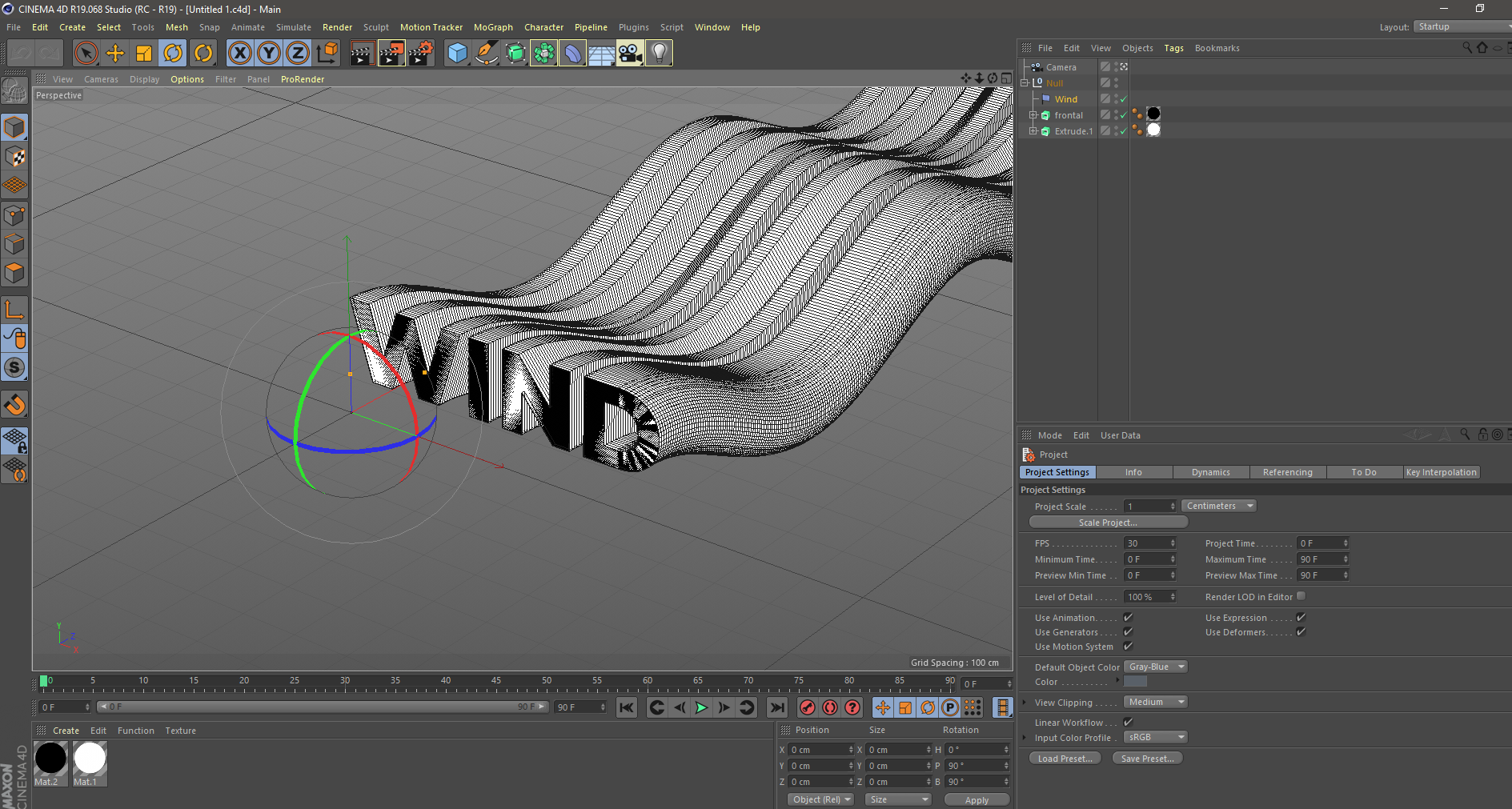Switch to the Dynamics tab
Screen dimensions: 1512x809
1210,472
